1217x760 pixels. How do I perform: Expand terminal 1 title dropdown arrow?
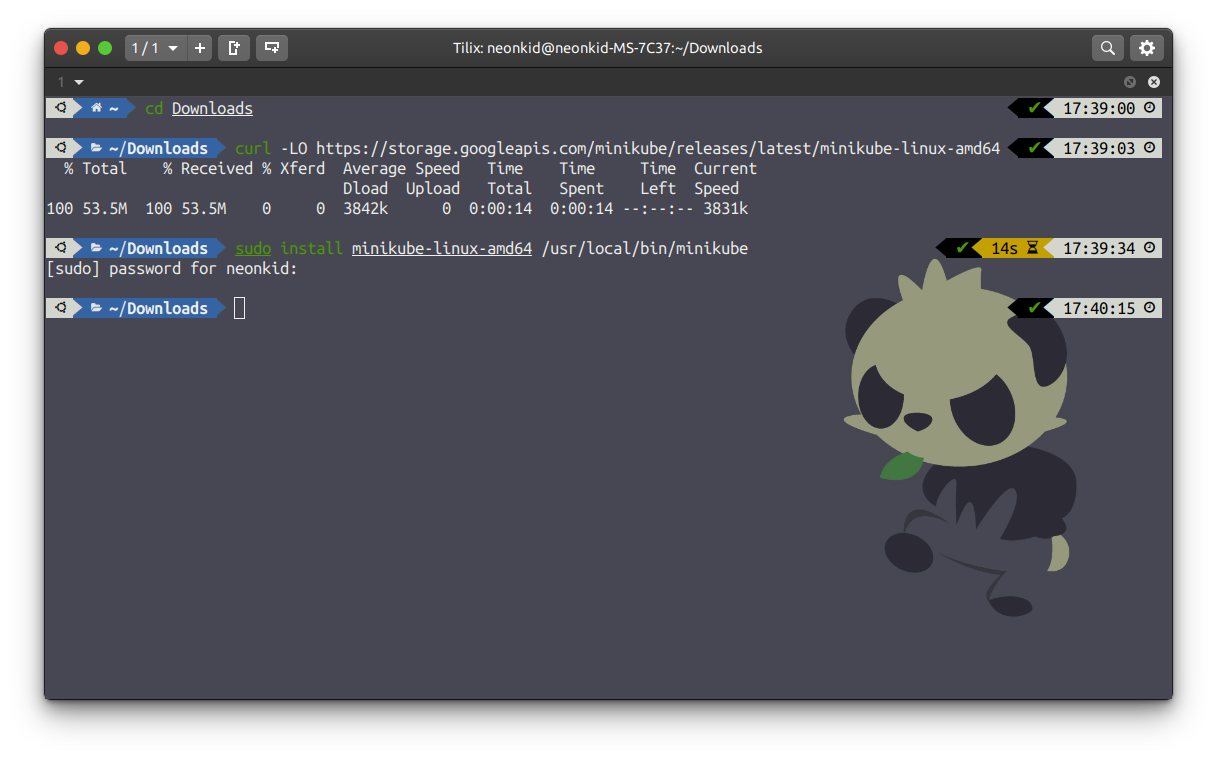tap(79, 82)
